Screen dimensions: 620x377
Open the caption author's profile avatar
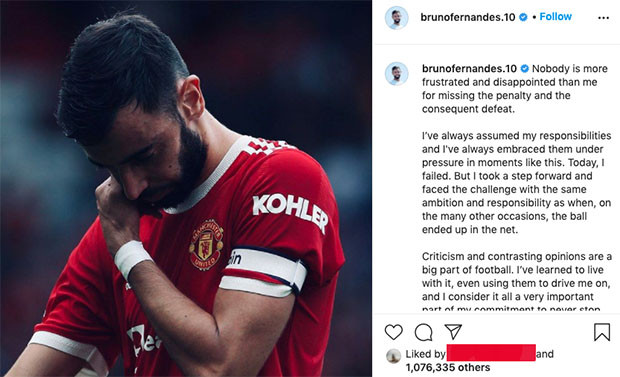[x=397, y=74]
